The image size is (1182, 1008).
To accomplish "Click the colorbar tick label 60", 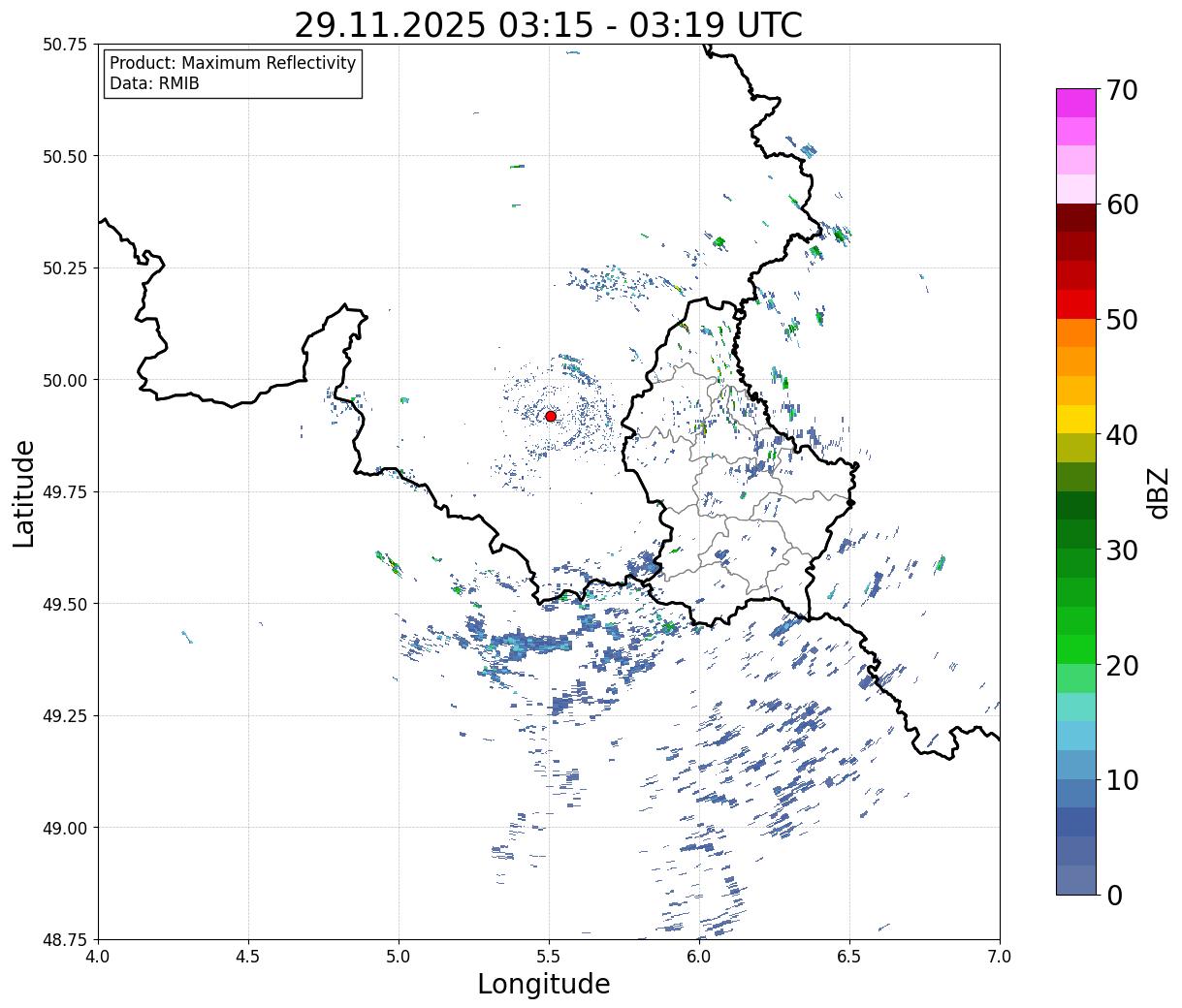I will pyautogui.click(x=1121, y=205).
